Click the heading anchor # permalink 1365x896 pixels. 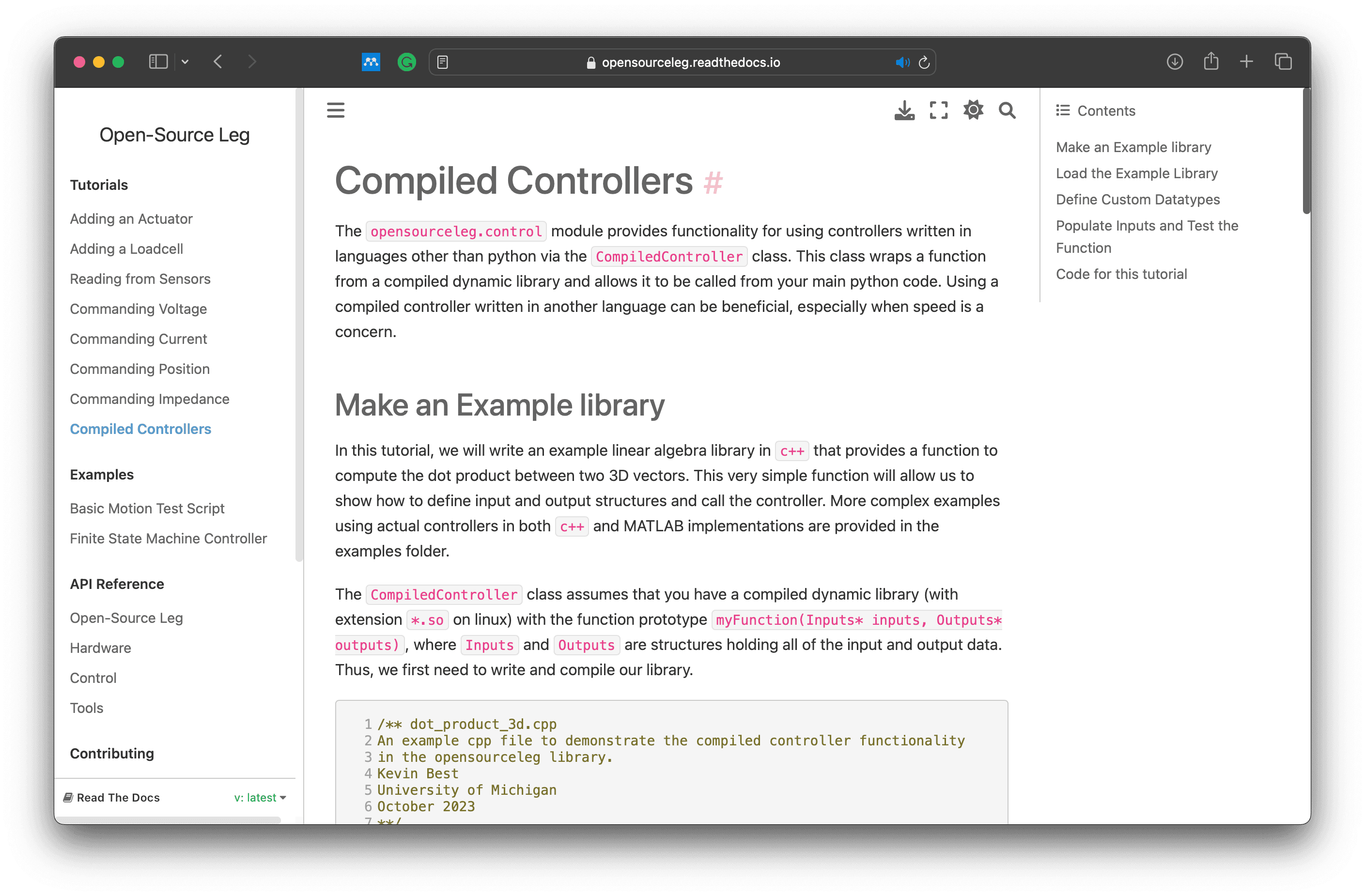coord(713,183)
